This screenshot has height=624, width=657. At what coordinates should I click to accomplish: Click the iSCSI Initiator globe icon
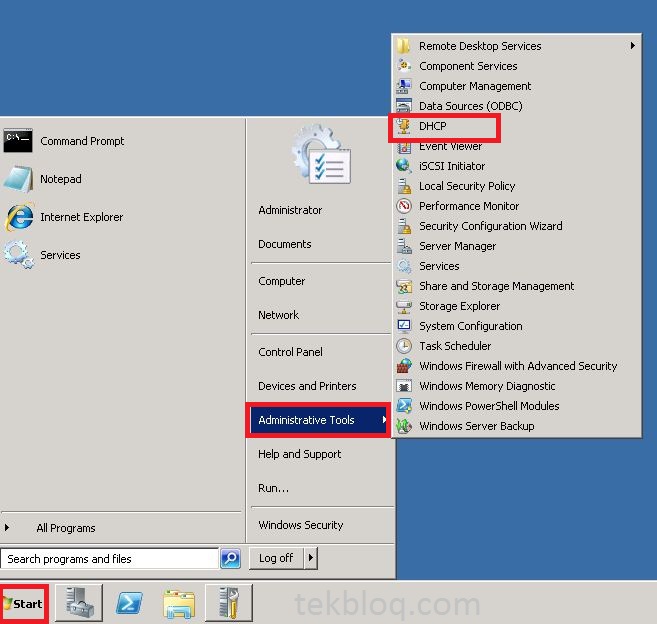[x=404, y=166]
